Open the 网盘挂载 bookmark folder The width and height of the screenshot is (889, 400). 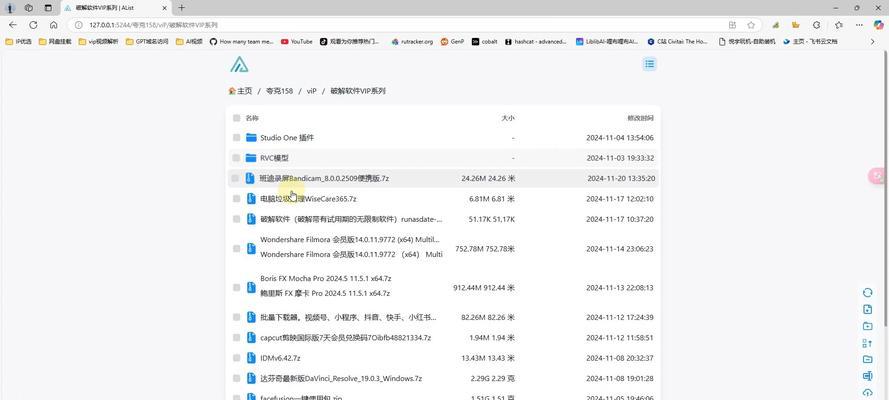coord(55,41)
